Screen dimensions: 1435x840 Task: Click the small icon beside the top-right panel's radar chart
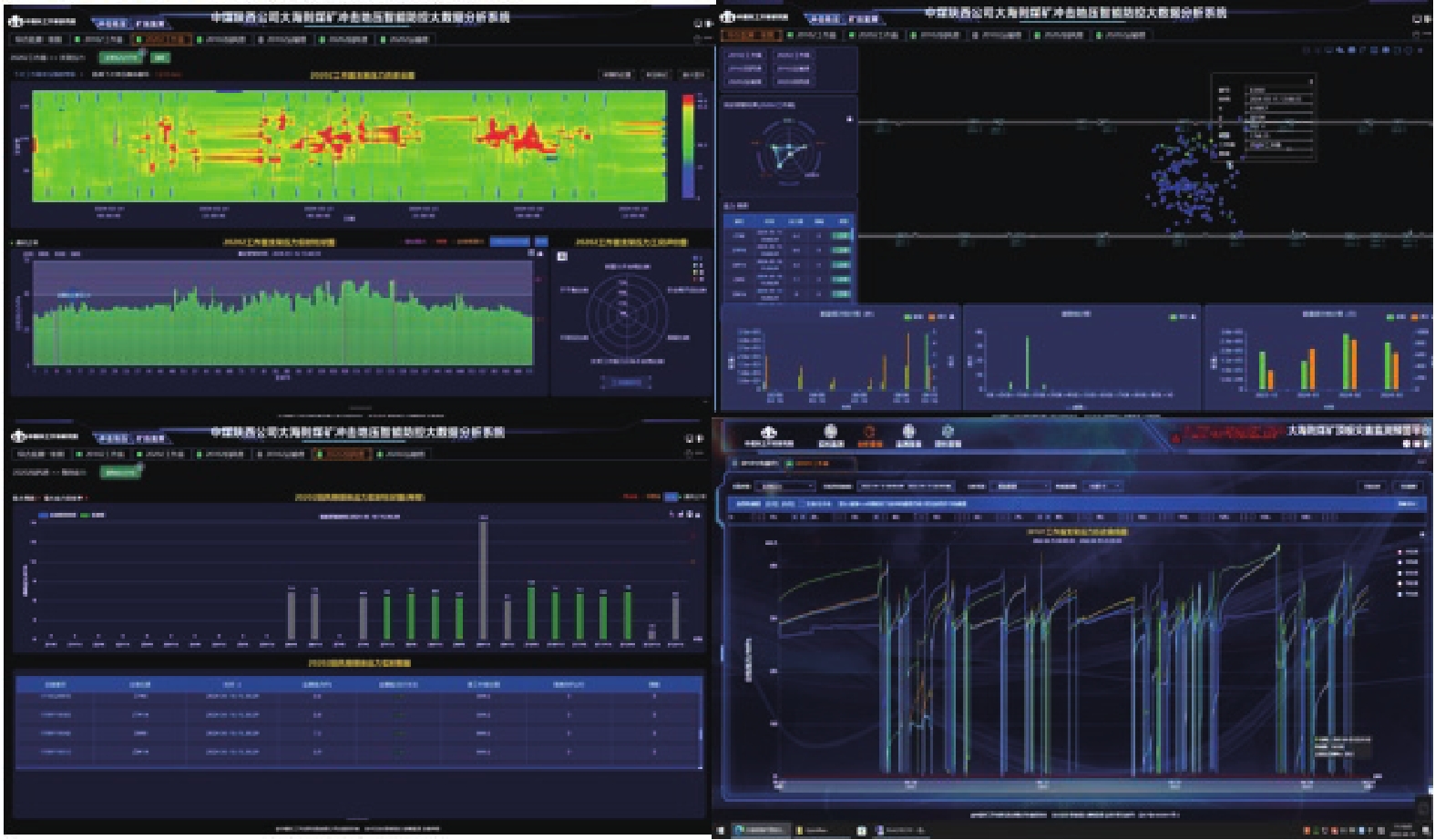point(849,119)
